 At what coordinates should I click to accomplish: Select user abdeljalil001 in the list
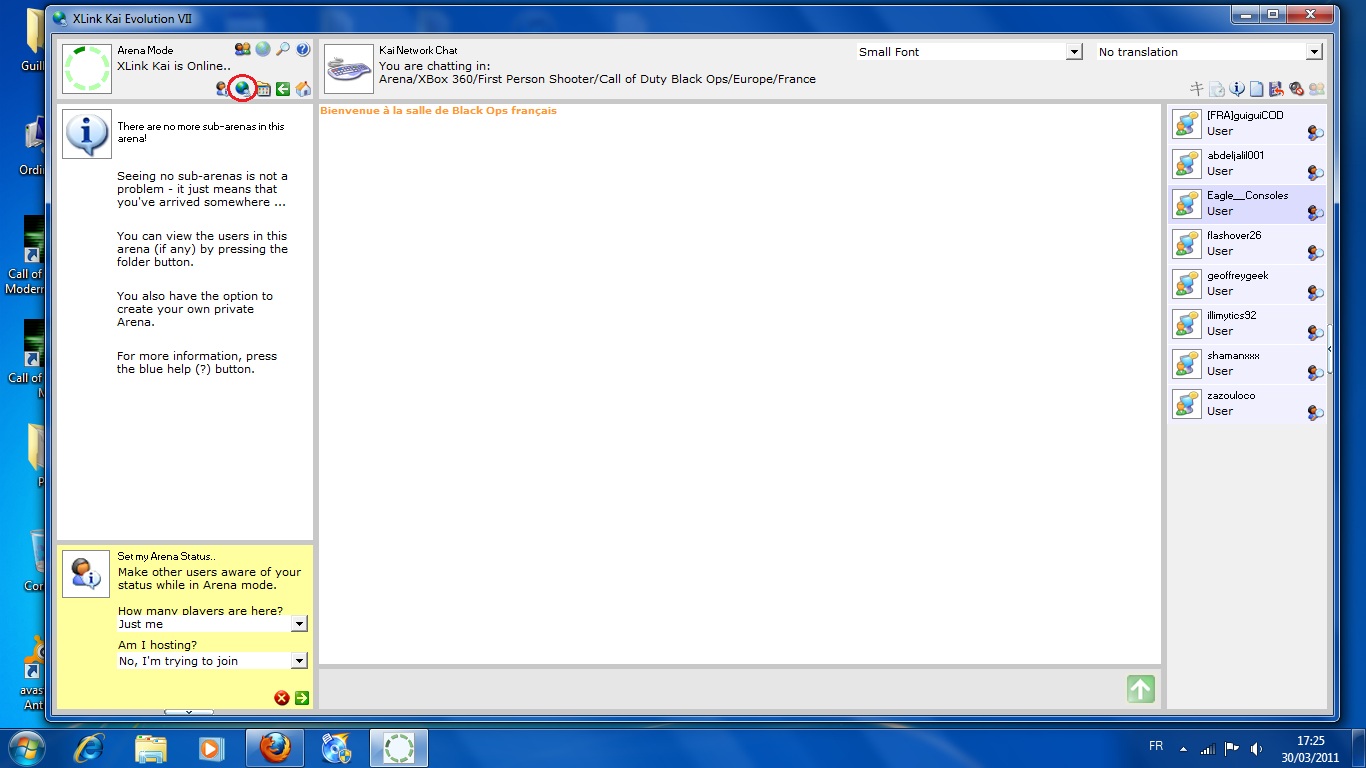[1247, 164]
